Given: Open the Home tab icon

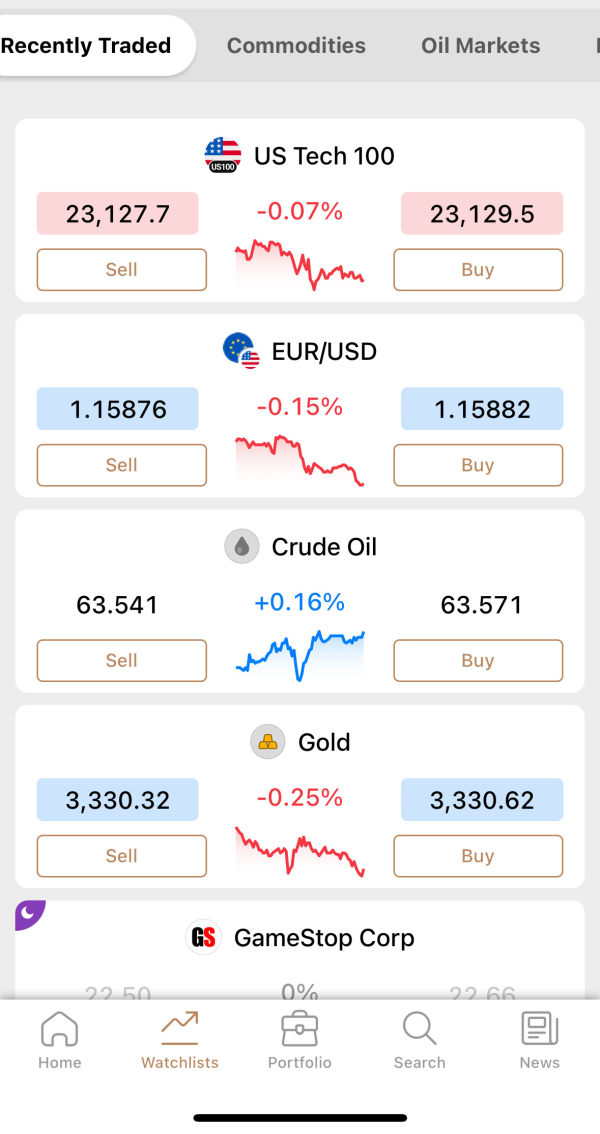Looking at the screenshot, I should pos(59,1029).
